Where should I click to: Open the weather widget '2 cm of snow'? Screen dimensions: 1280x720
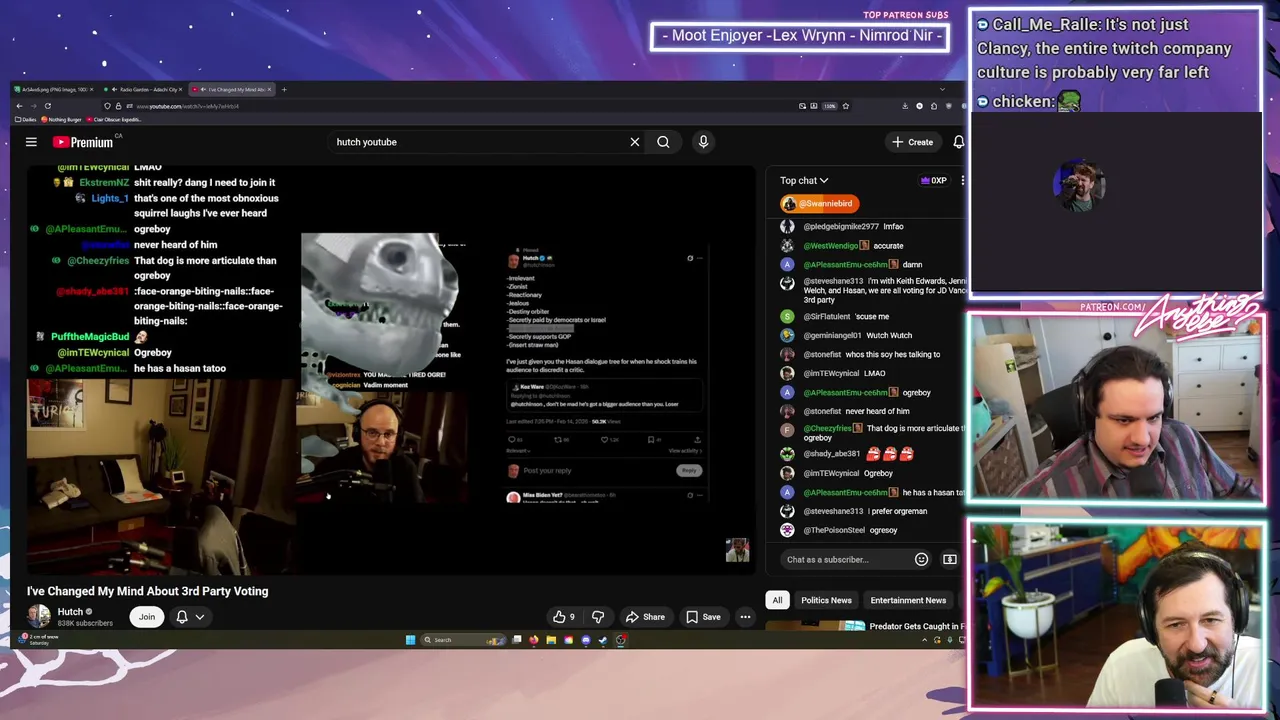[36, 639]
